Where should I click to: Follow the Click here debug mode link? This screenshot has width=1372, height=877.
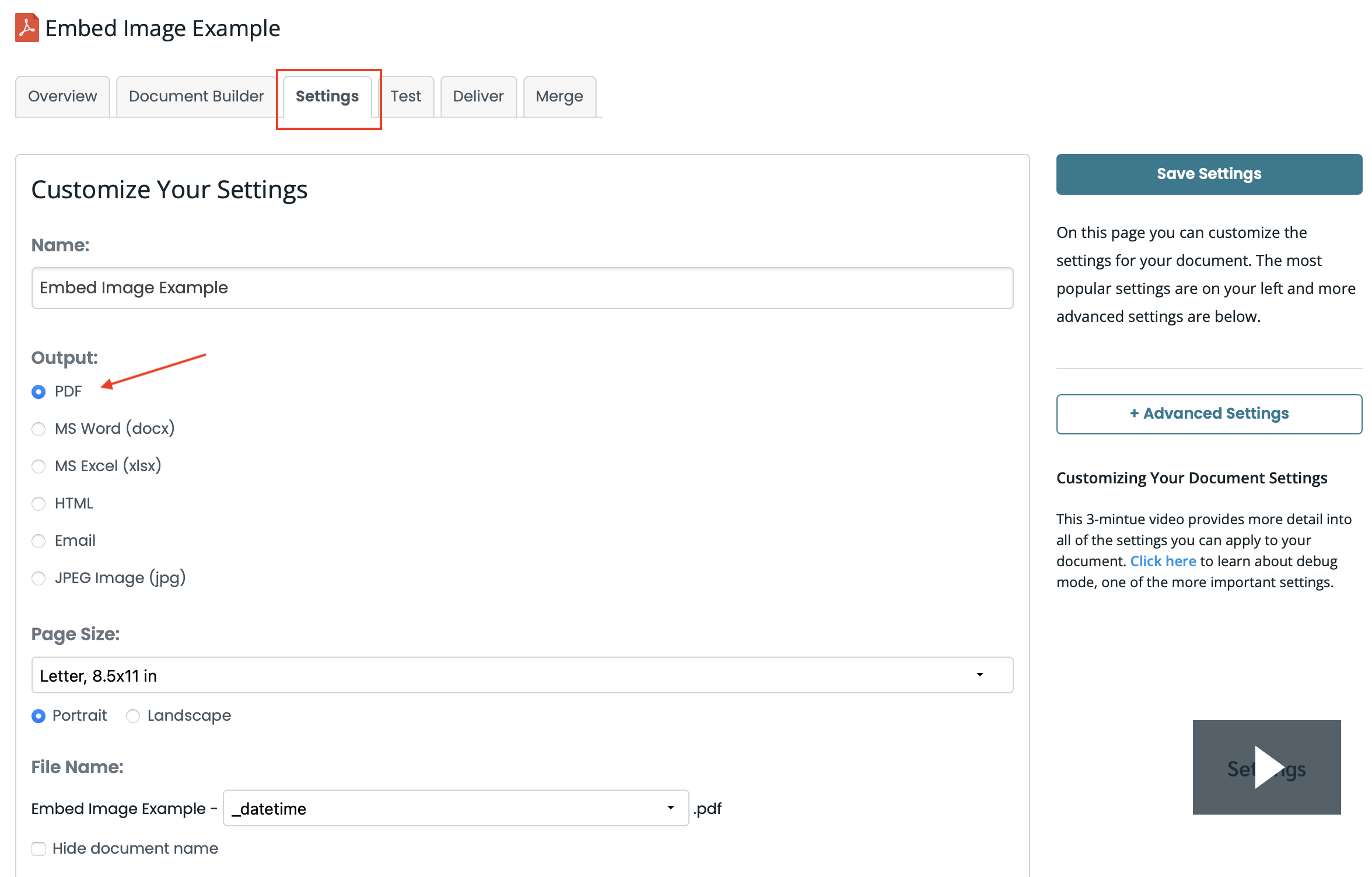[1163, 562]
